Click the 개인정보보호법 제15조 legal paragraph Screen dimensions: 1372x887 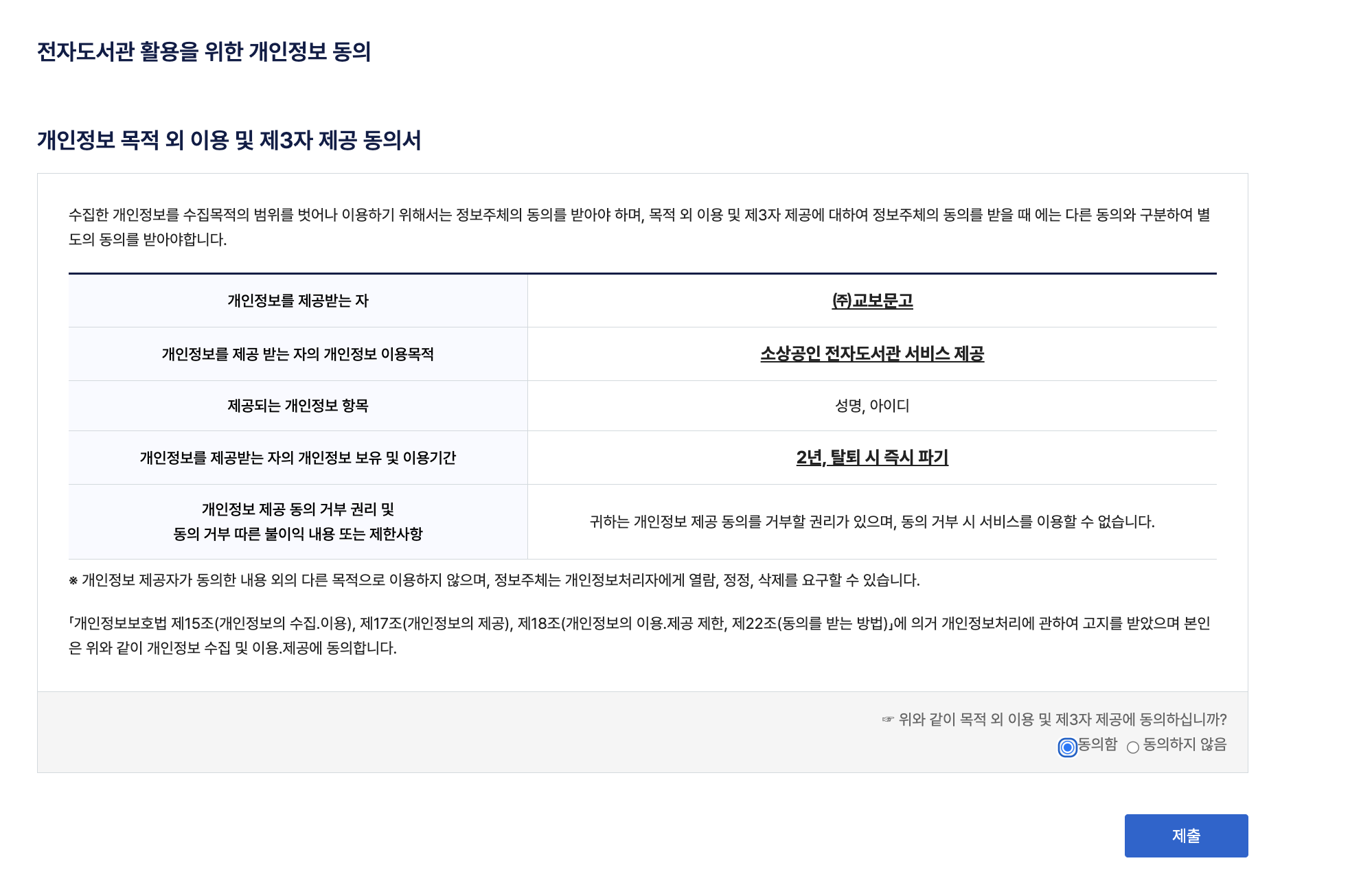point(639,636)
